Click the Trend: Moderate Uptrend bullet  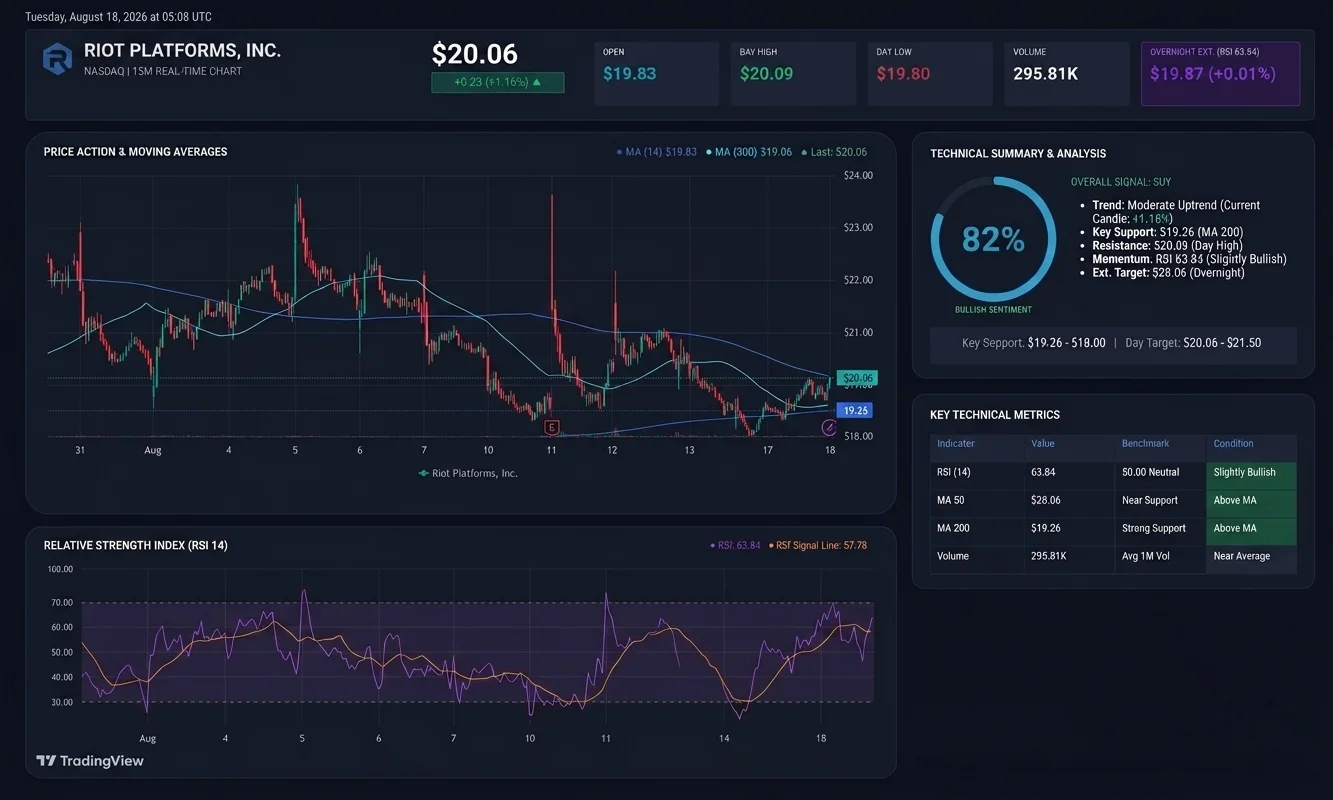[x=1176, y=212]
